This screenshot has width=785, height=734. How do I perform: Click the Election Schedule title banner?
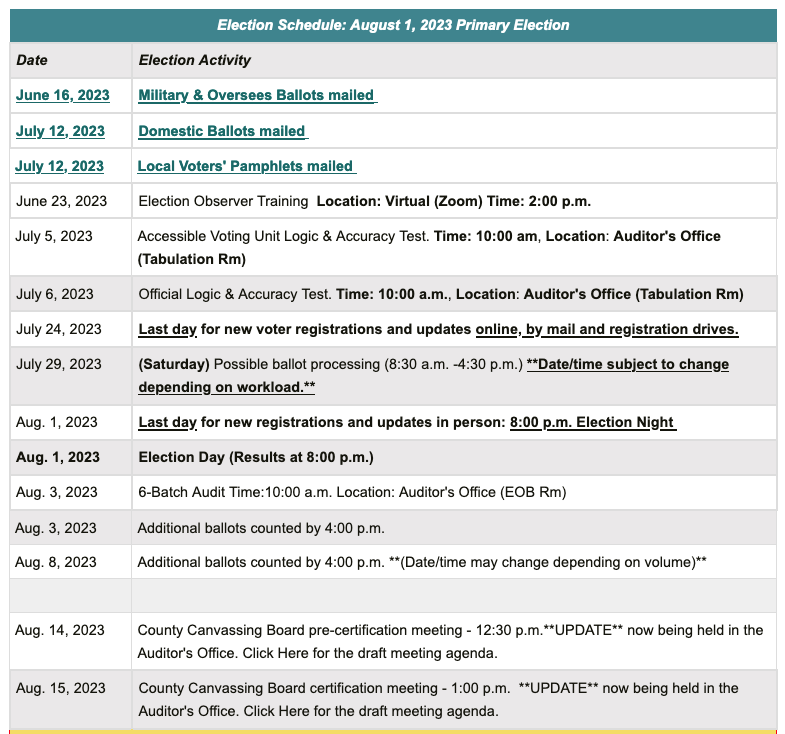click(x=393, y=25)
